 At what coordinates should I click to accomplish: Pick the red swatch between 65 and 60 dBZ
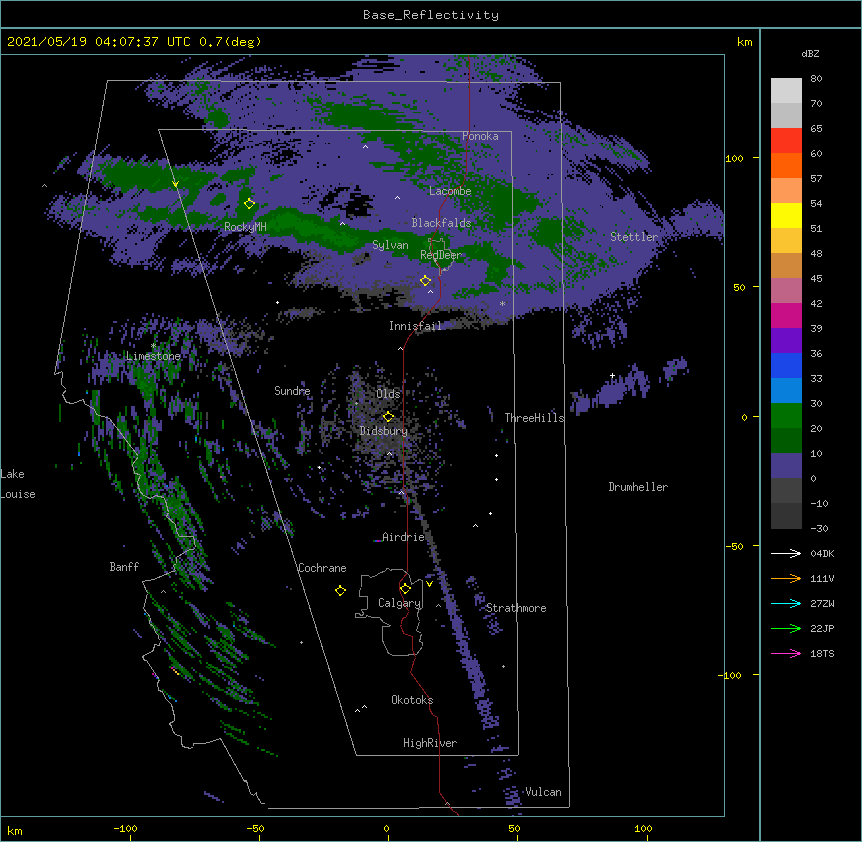pyautogui.click(x=786, y=141)
